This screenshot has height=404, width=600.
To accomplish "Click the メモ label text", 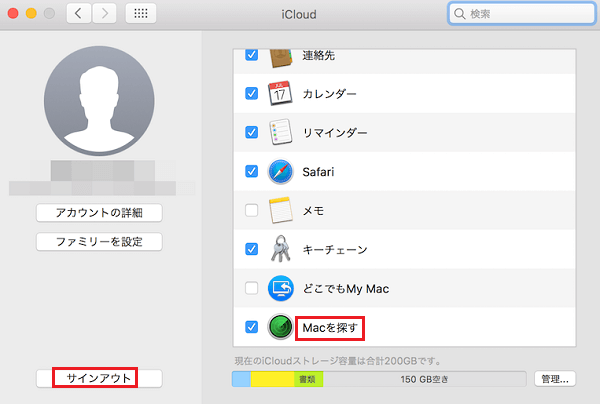I will [313, 210].
